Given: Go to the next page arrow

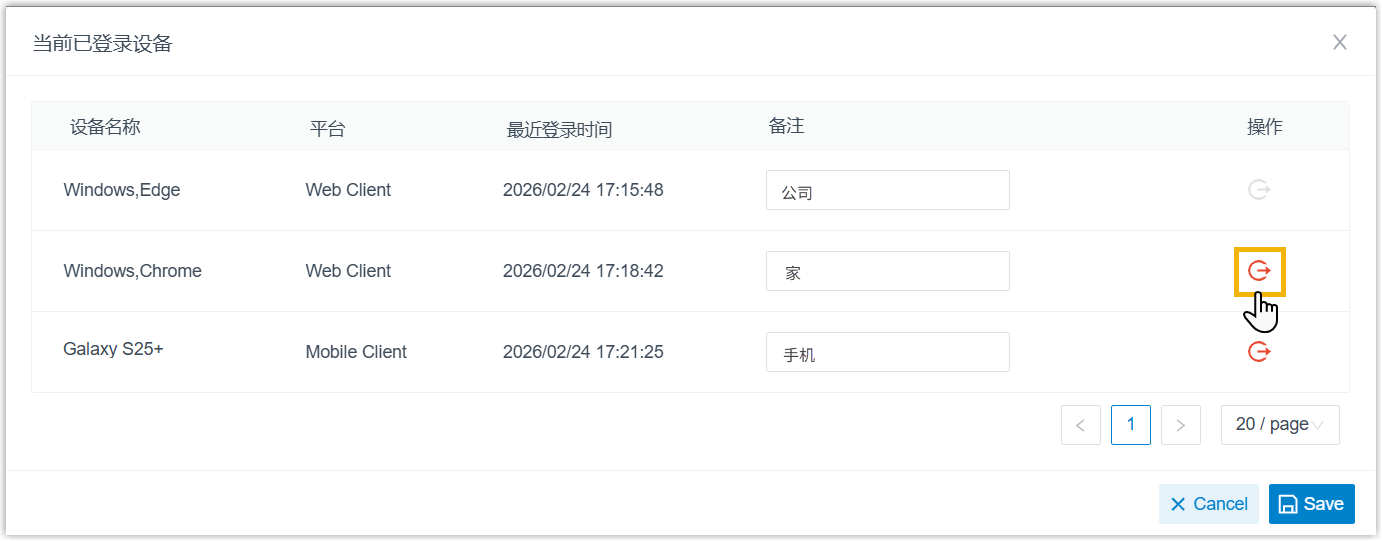Looking at the screenshot, I should 1180,425.
